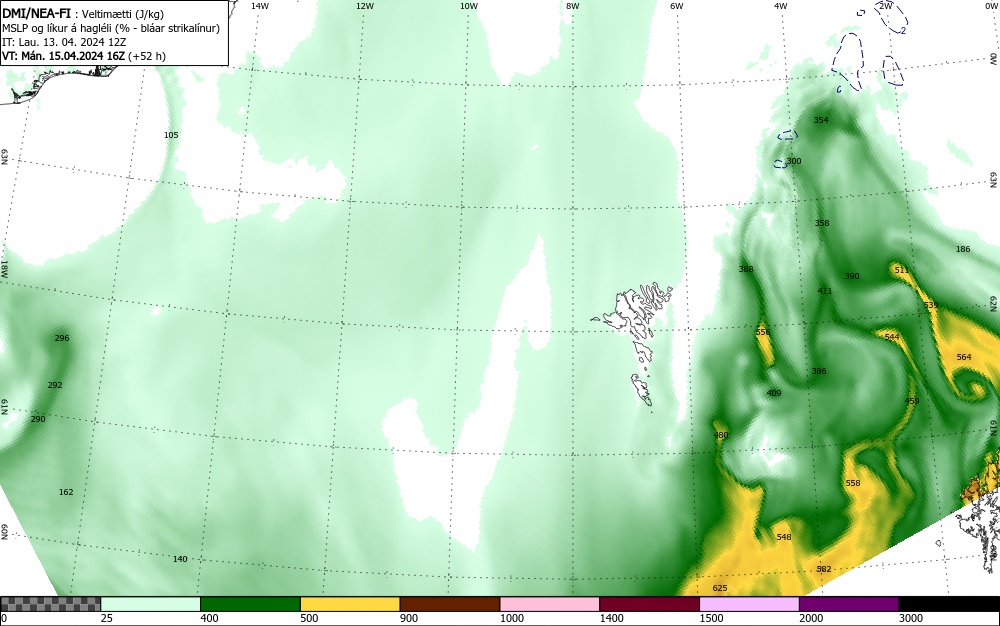Click the yellow 500–900 legend swatch
This screenshot has width=1000, height=626.
(350, 604)
